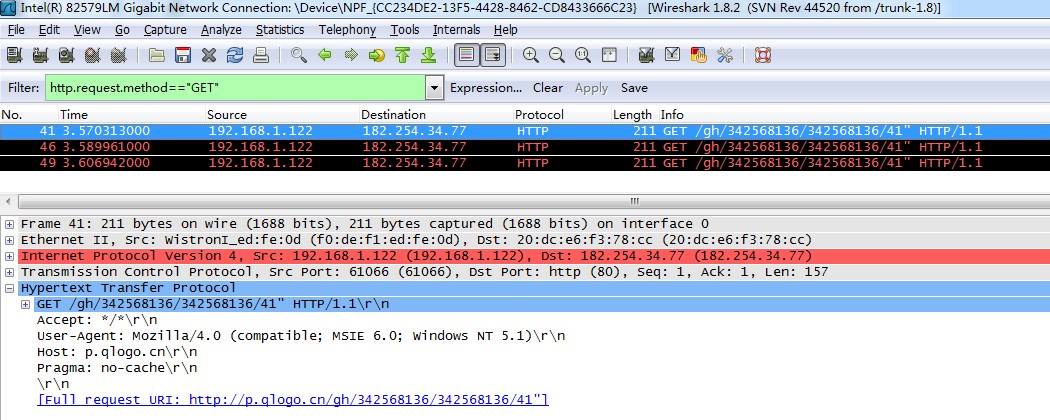Save capture file floppy icon
1050x420 pixels.
(183, 55)
